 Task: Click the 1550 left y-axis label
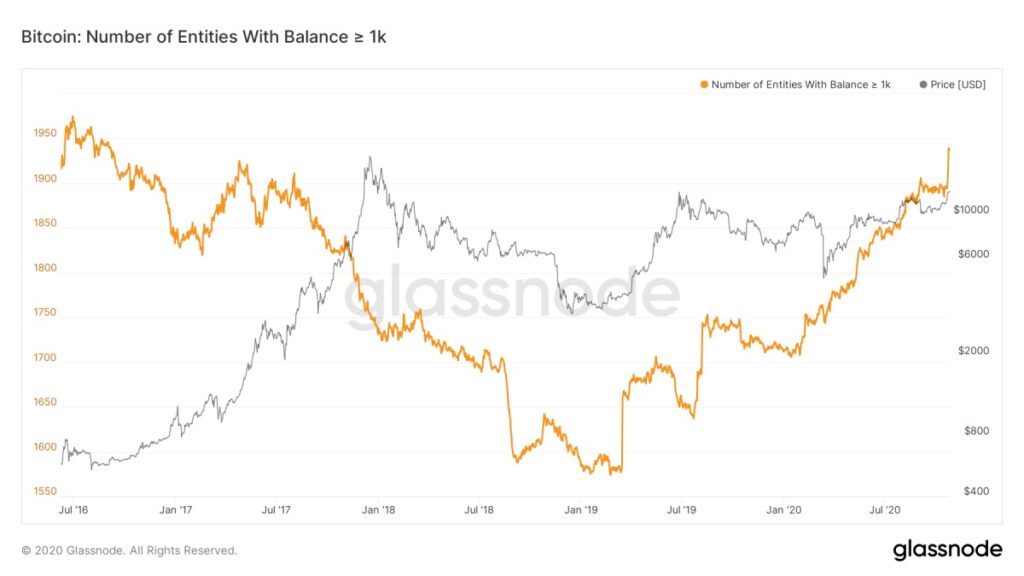43,492
